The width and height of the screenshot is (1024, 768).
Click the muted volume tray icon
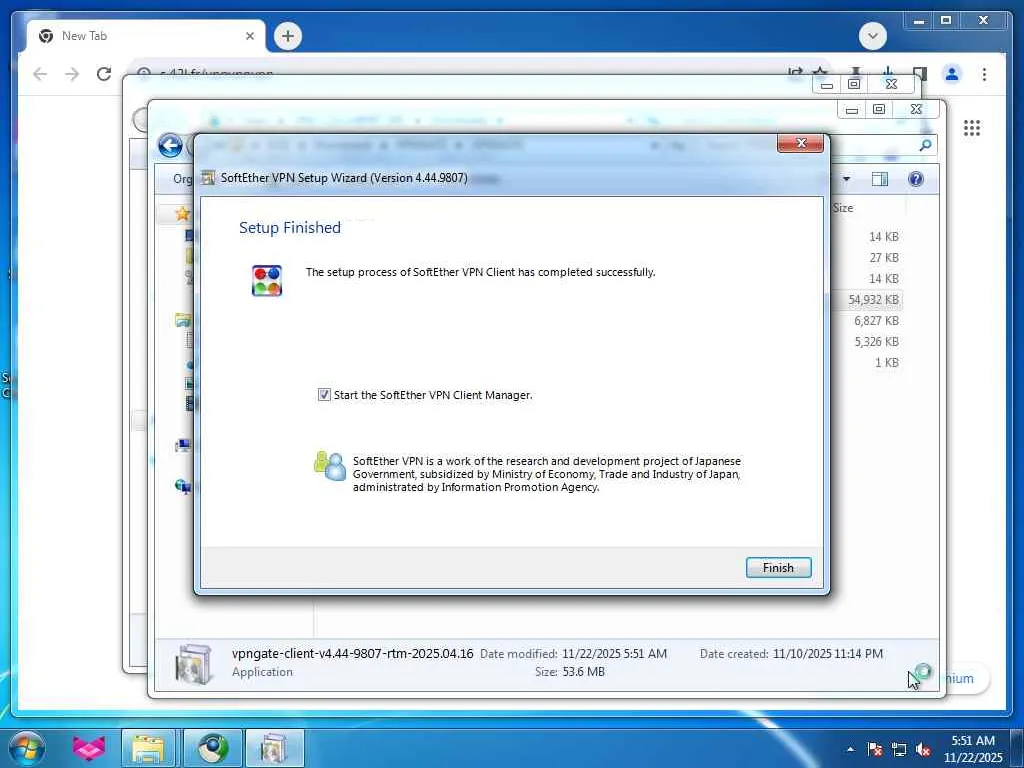[923, 749]
